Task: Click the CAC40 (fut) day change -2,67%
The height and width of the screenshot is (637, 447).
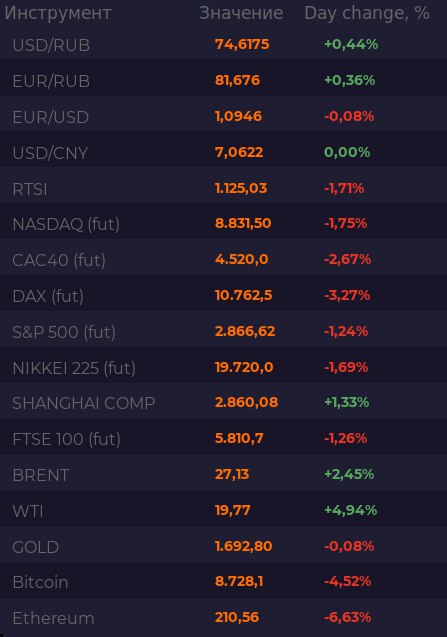Action: coord(347,259)
